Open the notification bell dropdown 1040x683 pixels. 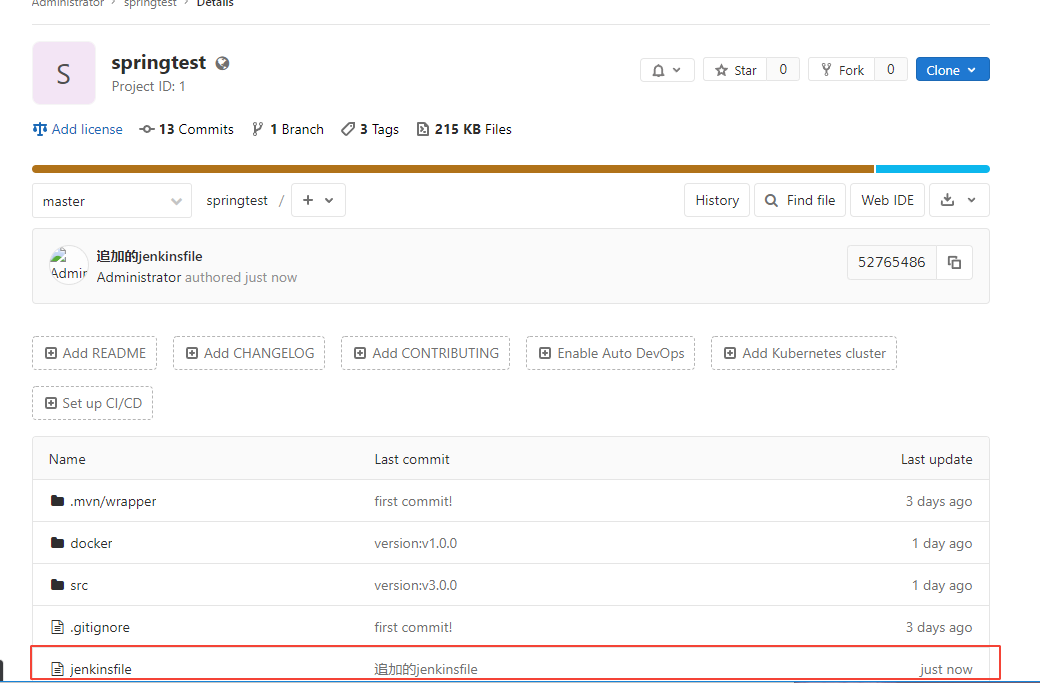point(667,70)
